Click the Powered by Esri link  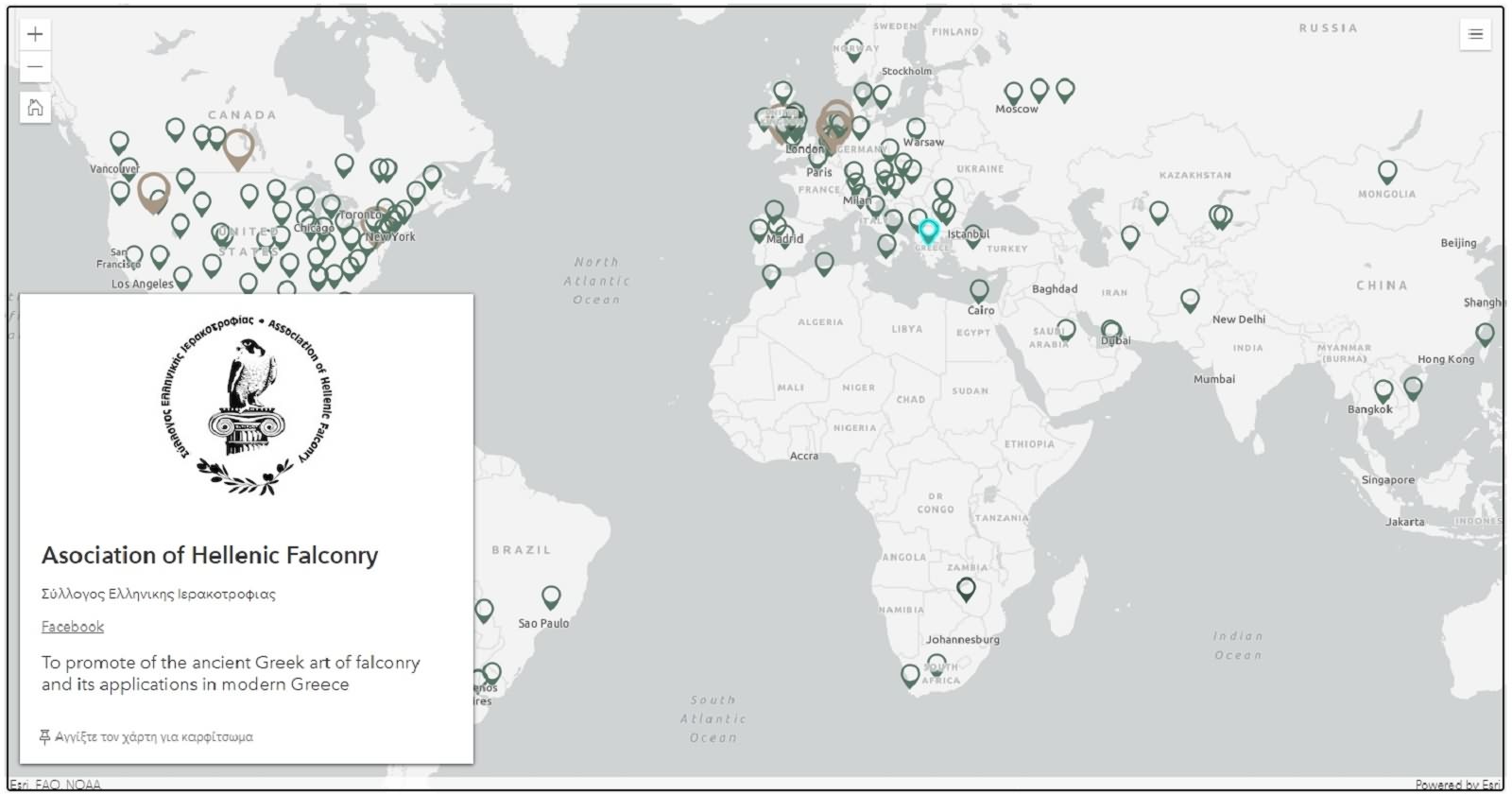(x=1457, y=785)
